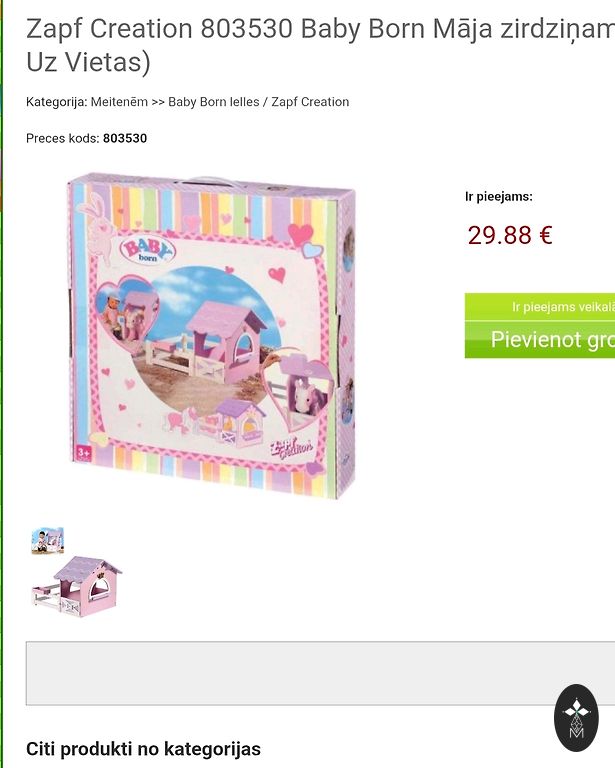Click the Citi produkti no kategorijas heading
The width and height of the screenshot is (615, 768).
click(x=143, y=749)
